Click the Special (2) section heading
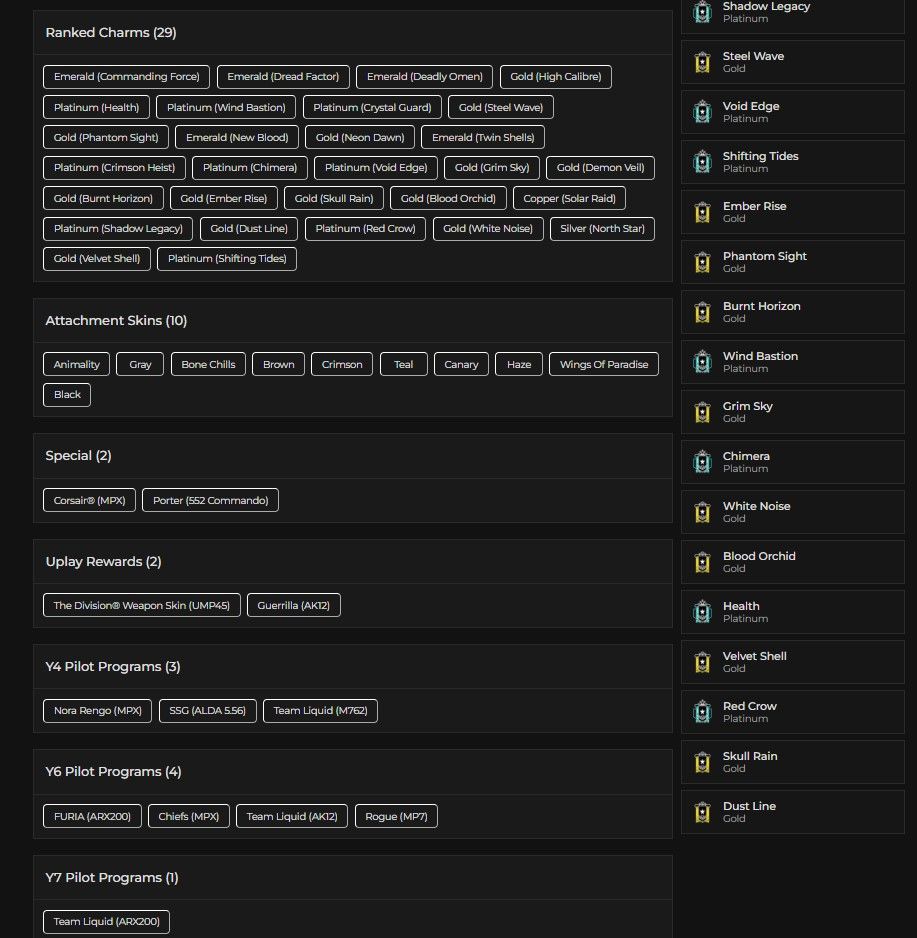Screen dimensions: 917x938 point(78,456)
